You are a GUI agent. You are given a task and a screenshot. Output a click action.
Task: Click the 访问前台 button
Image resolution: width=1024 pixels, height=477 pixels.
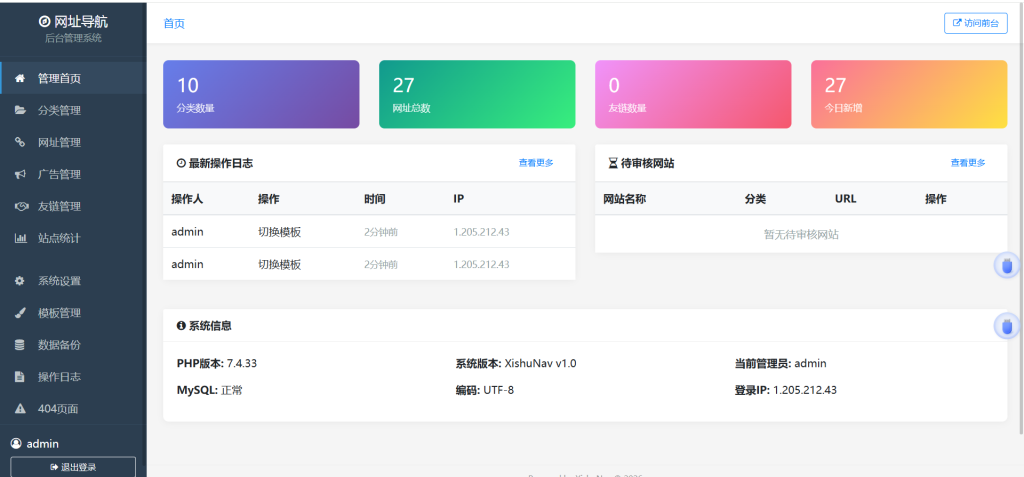tap(976, 23)
